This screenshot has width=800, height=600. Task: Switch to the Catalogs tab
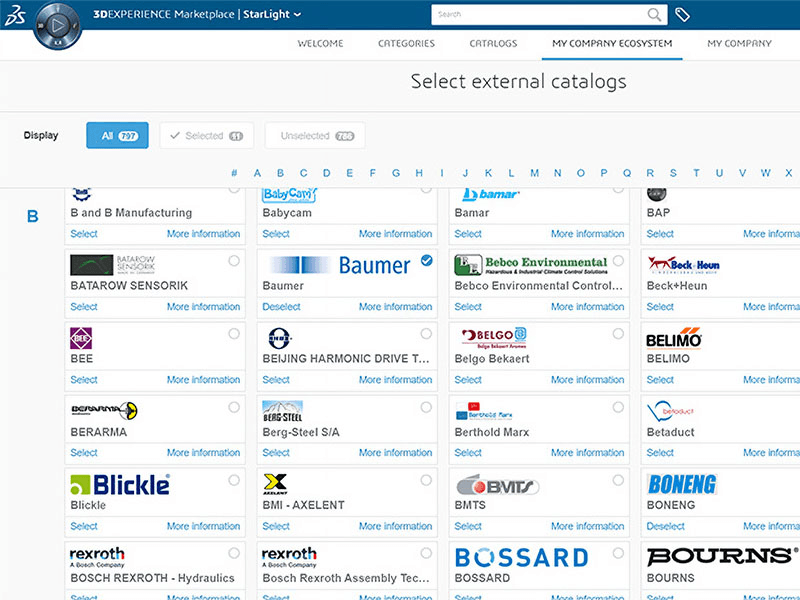(493, 44)
